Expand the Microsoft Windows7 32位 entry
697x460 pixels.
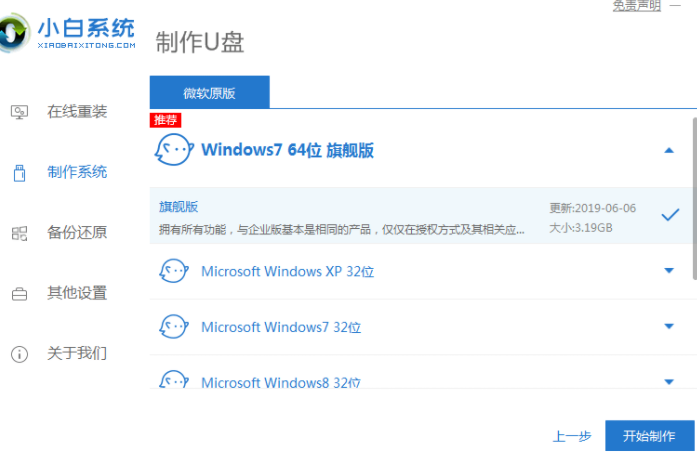pos(669,327)
